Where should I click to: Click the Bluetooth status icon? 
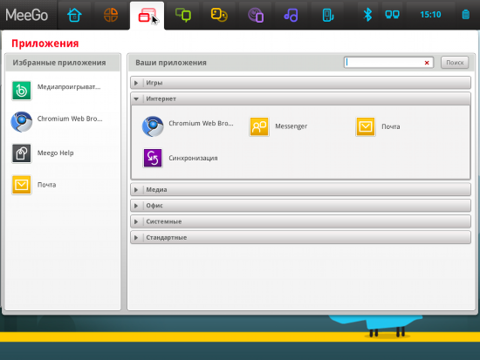pyautogui.click(x=368, y=15)
